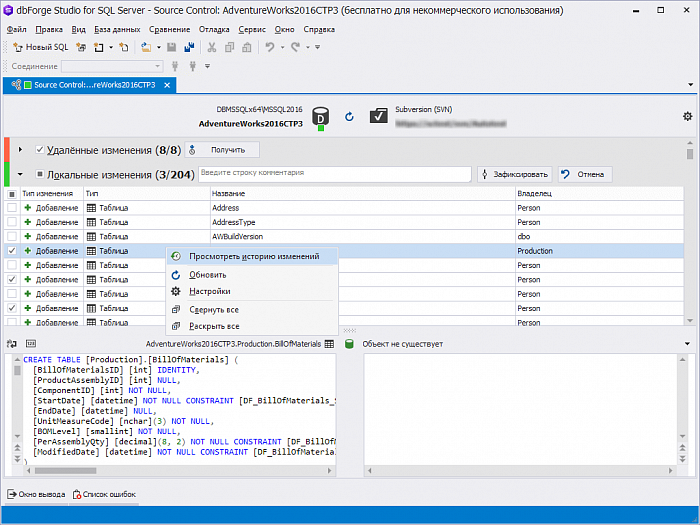Viewport: 700px width, 525px height.
Task: Check the AddressType table row checkbox
Action: pyautogui.click(x=12, y=222)
